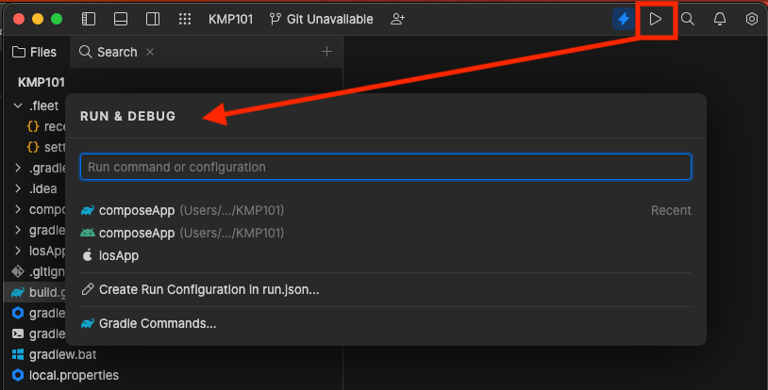Click the add collaborator person icon
768x390 pixels.
pyautogui.click(x=398, y=19)
